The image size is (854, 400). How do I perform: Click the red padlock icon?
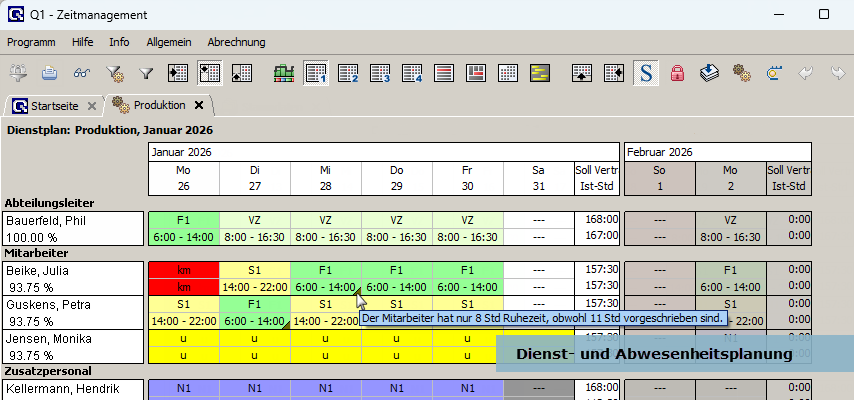[x=677, y=73]
